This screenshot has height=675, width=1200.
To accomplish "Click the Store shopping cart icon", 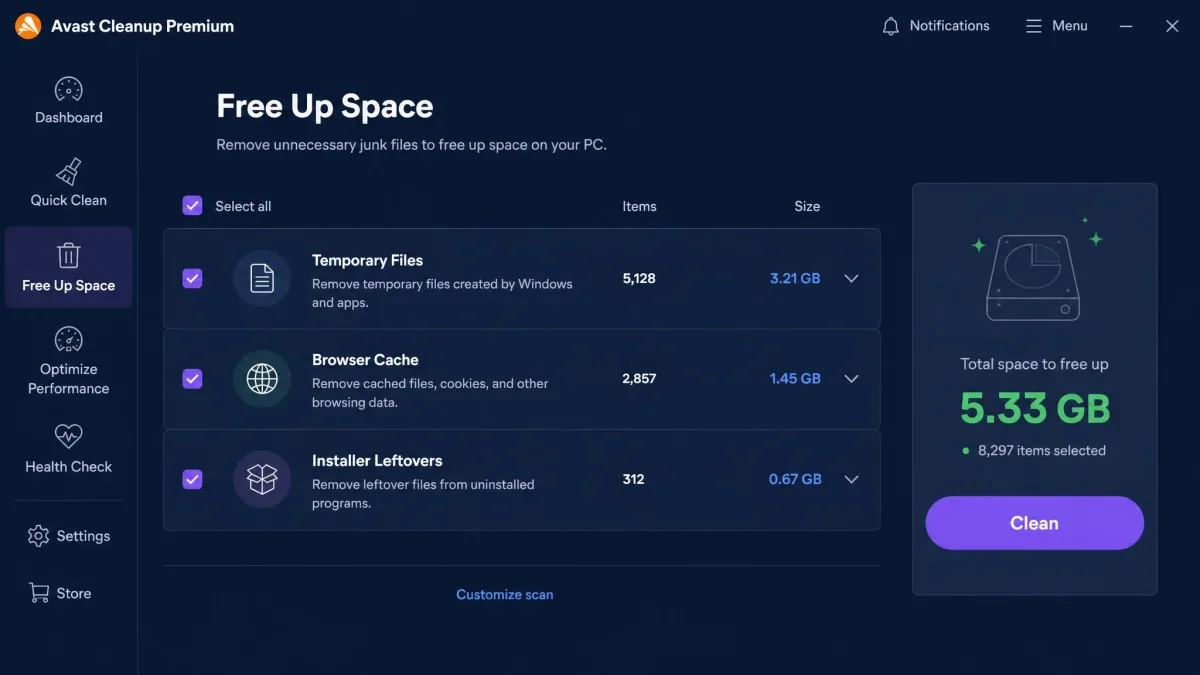I will 38,593.
